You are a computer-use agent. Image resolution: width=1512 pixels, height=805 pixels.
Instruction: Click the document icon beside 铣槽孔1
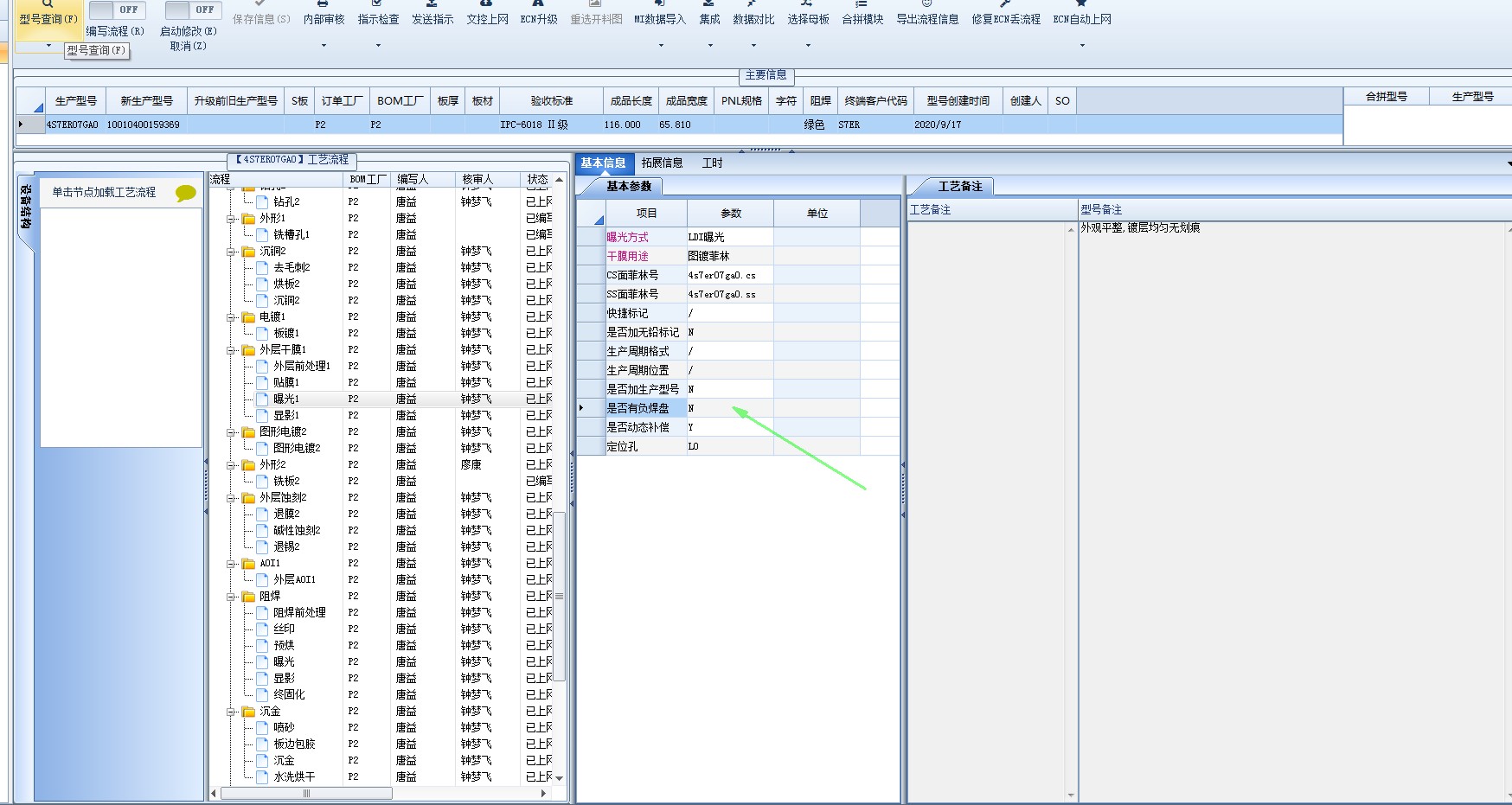[262, 235]
